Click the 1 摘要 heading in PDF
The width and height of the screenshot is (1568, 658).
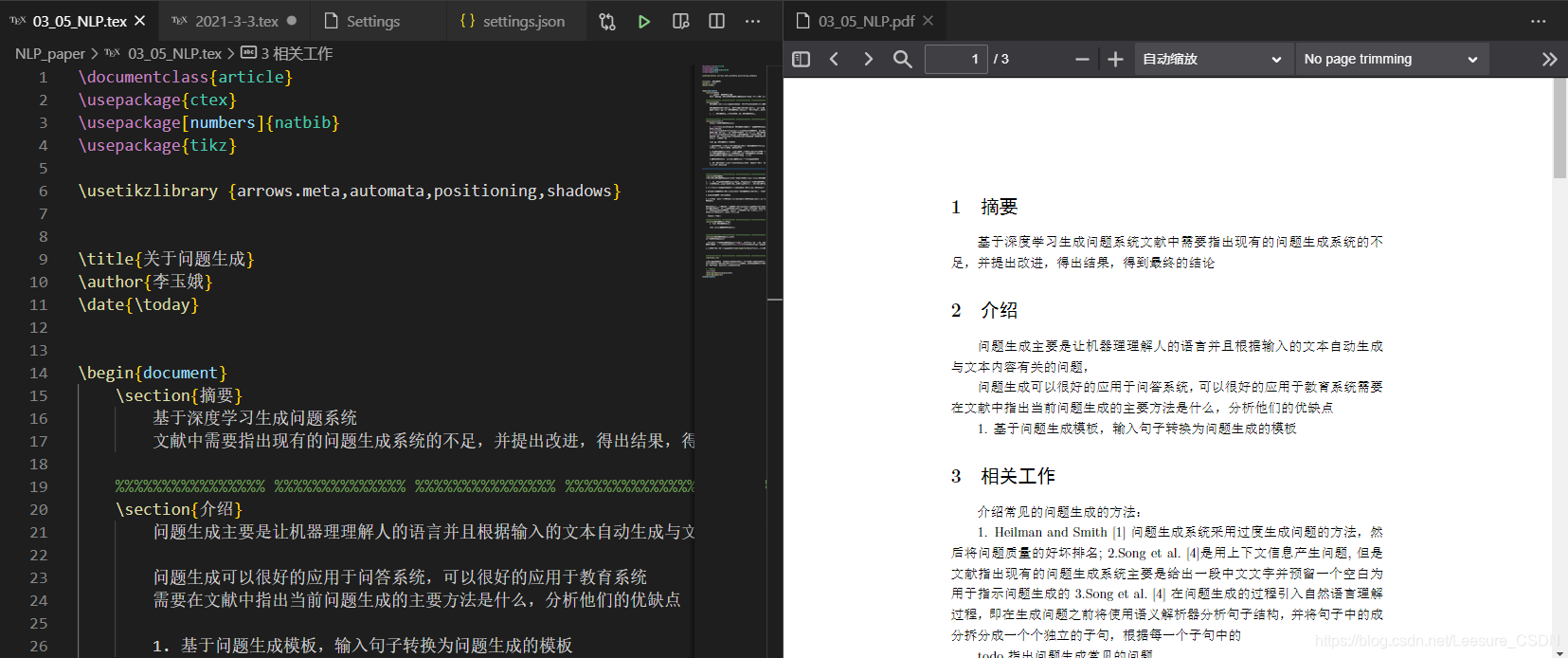click(x=984, y=207)
